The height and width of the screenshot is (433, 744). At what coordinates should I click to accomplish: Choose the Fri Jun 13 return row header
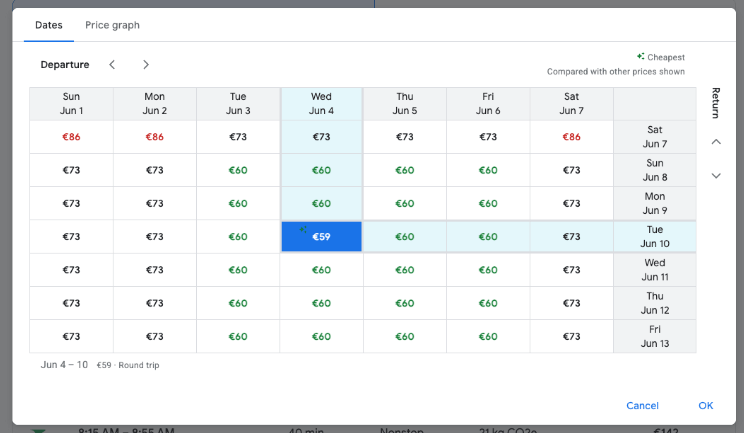[x=654, y=336]
